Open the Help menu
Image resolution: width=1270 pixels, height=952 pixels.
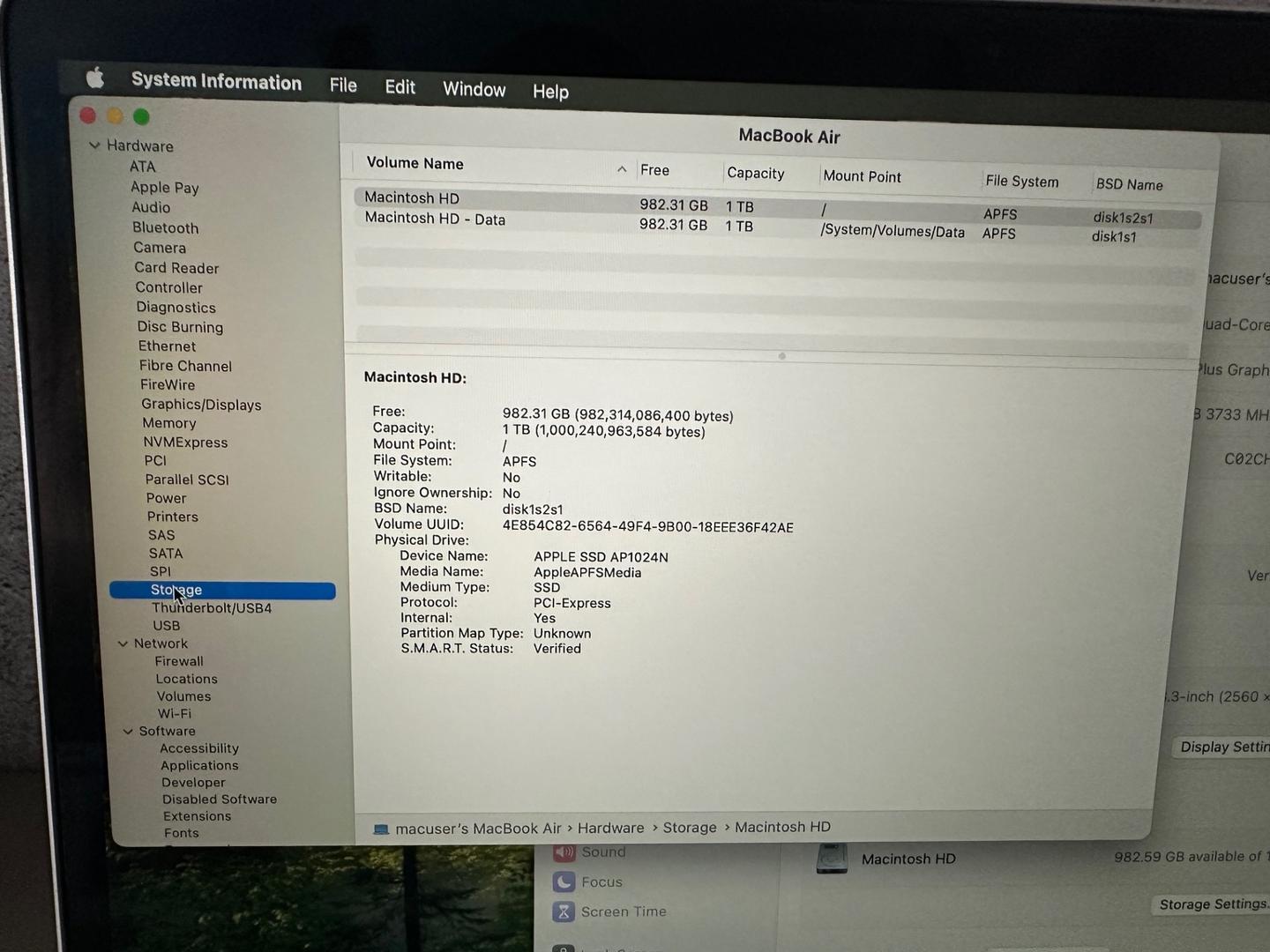[550, 91]
